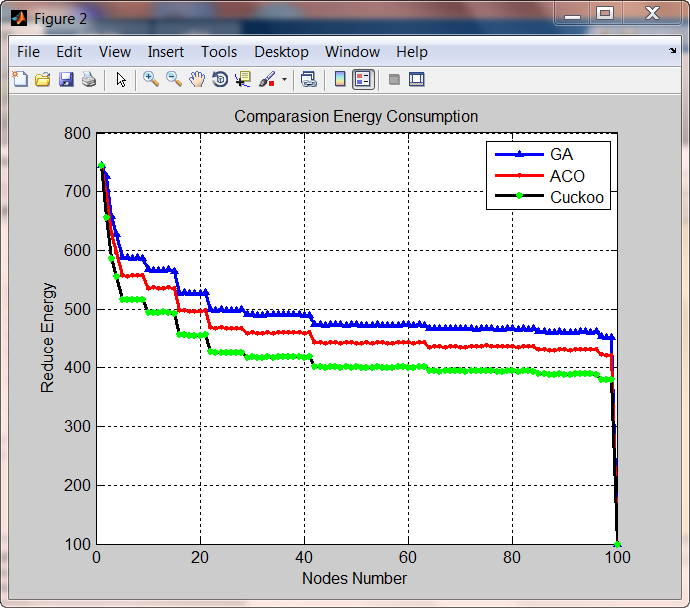Screen dimensions: 690x608
Task: Open the Desktop menu
Action: click(282, 52)
